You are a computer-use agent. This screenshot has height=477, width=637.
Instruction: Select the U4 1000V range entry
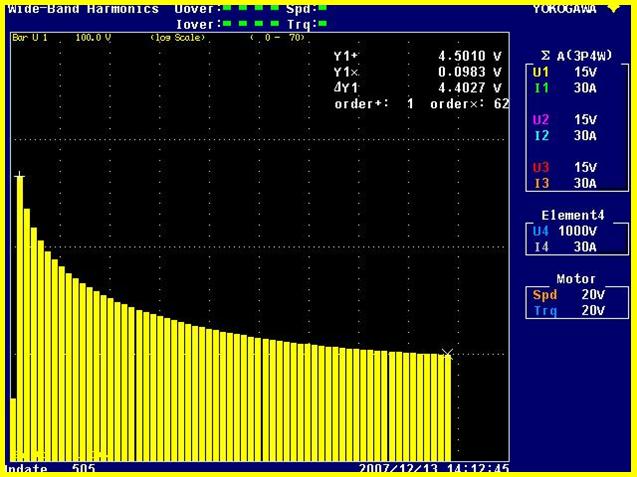coord(565,231)
